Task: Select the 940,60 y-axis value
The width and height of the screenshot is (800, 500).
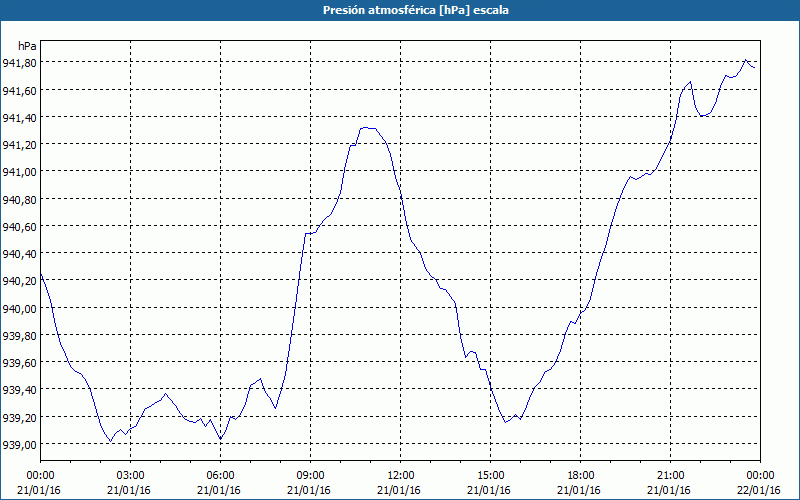Action: (19, 227)
